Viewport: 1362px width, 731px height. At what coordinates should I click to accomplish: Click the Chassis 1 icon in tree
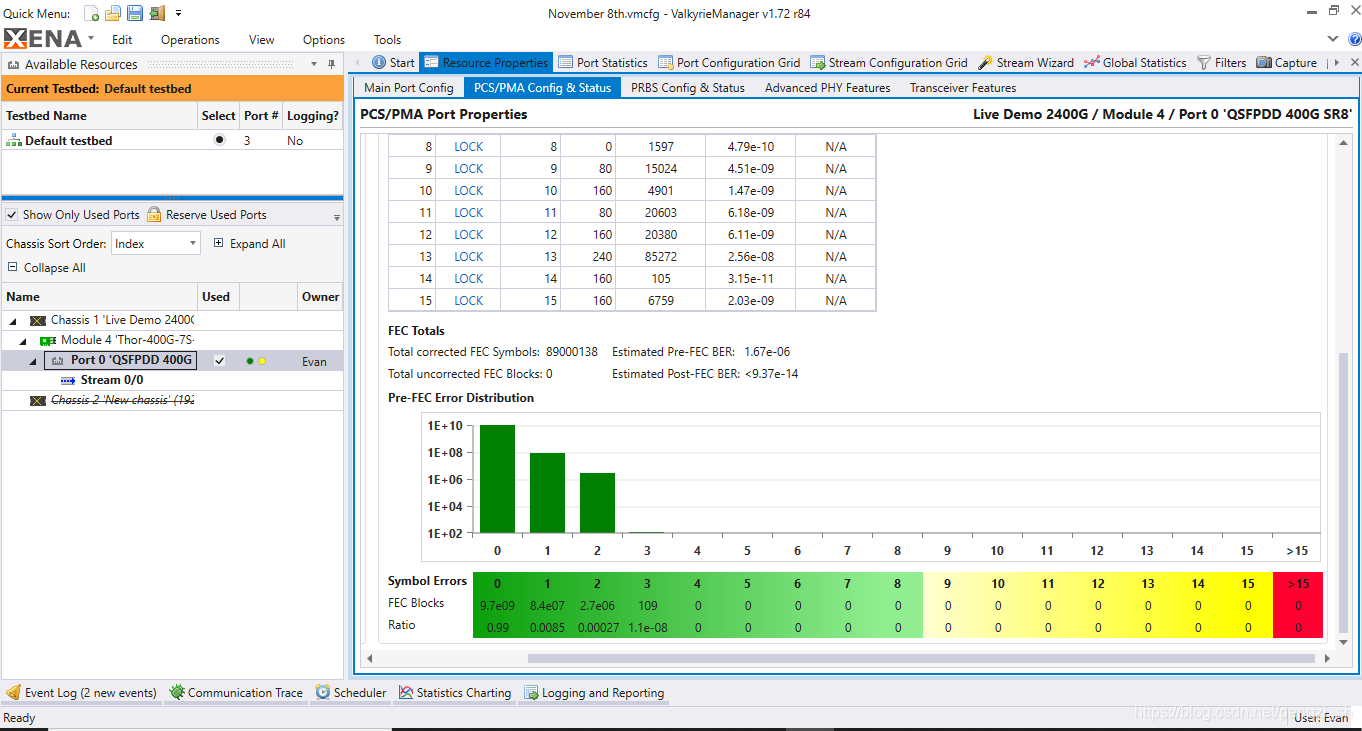pyautogui.click(x=38, y=321)
